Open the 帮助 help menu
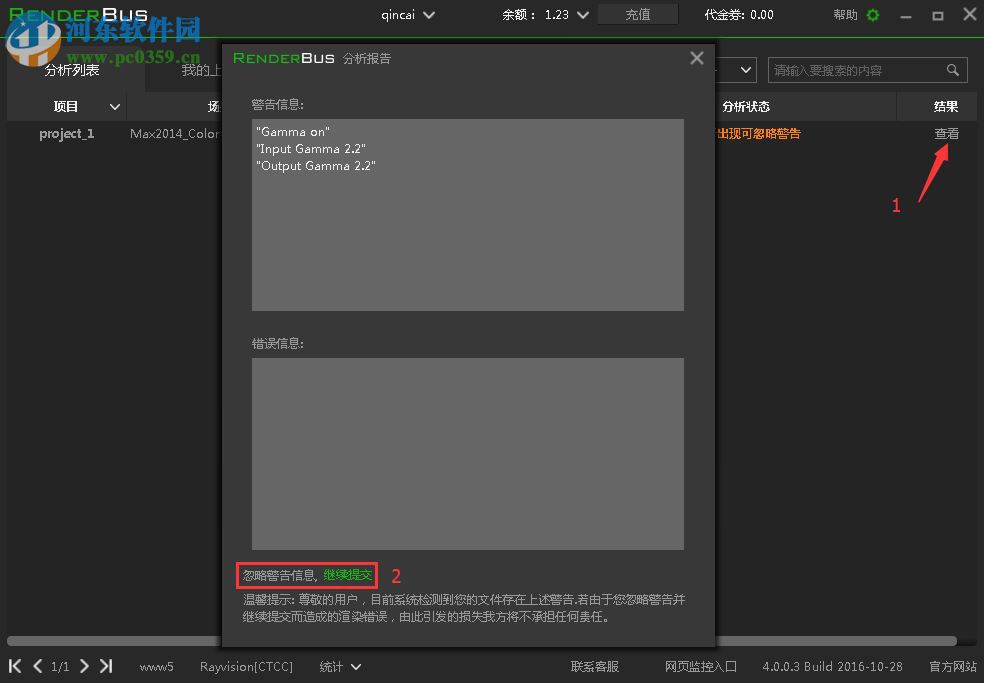984x683 pixels. pyautogui.click(x=843, y=15)
